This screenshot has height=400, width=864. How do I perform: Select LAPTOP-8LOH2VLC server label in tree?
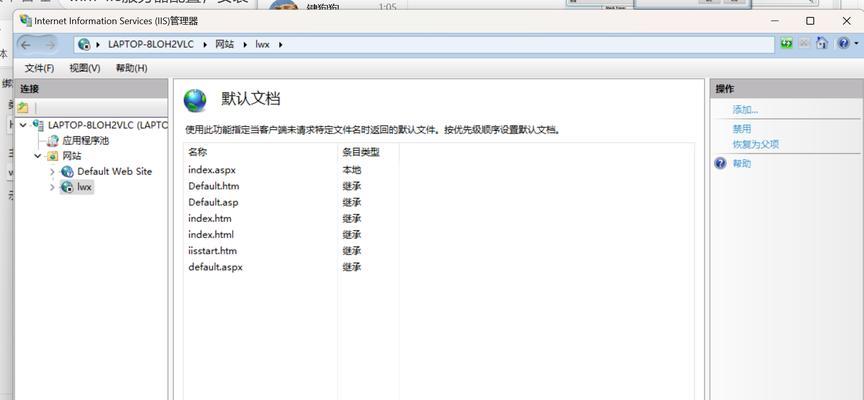tap(107, 125)
